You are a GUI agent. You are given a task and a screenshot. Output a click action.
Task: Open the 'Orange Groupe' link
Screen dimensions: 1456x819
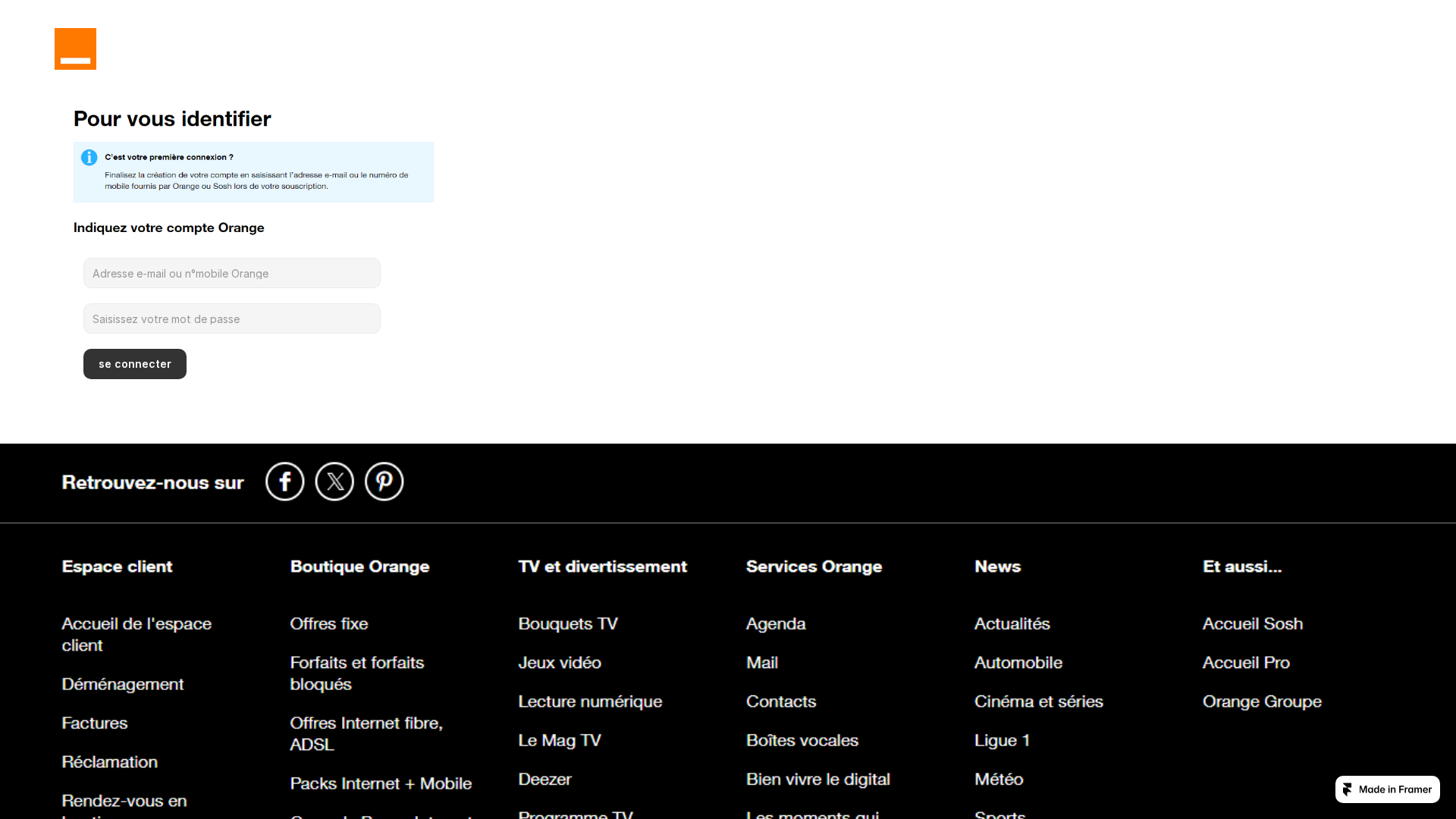pos(1262,701)
